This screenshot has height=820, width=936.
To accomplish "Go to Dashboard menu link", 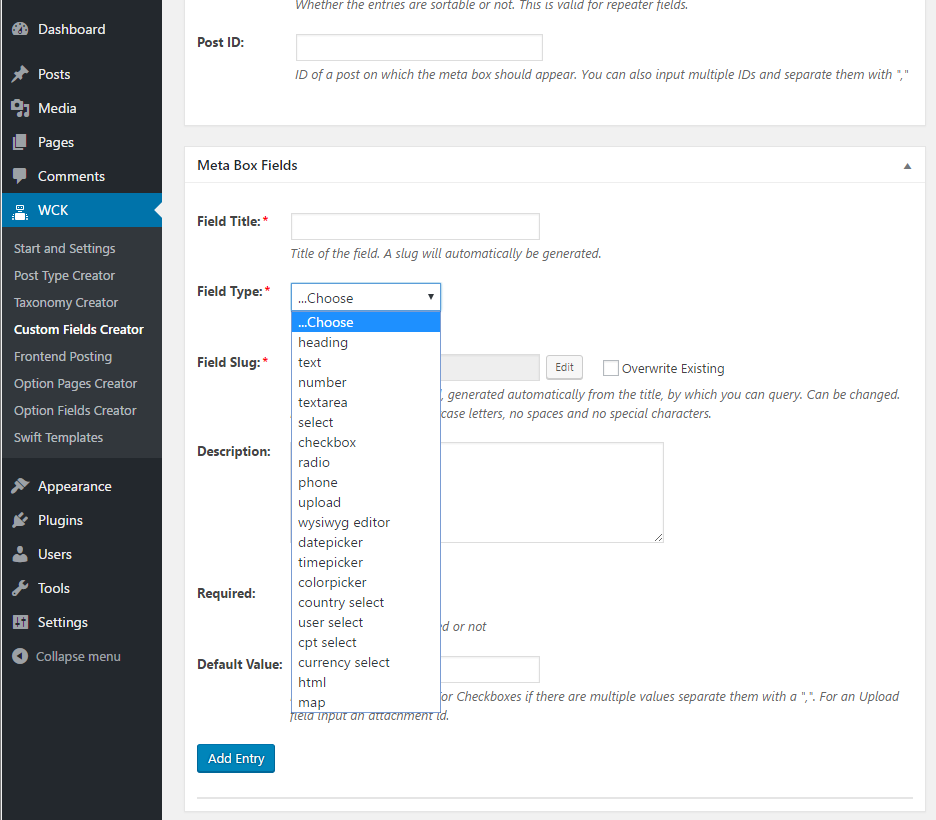I will (x=72, y=29).
